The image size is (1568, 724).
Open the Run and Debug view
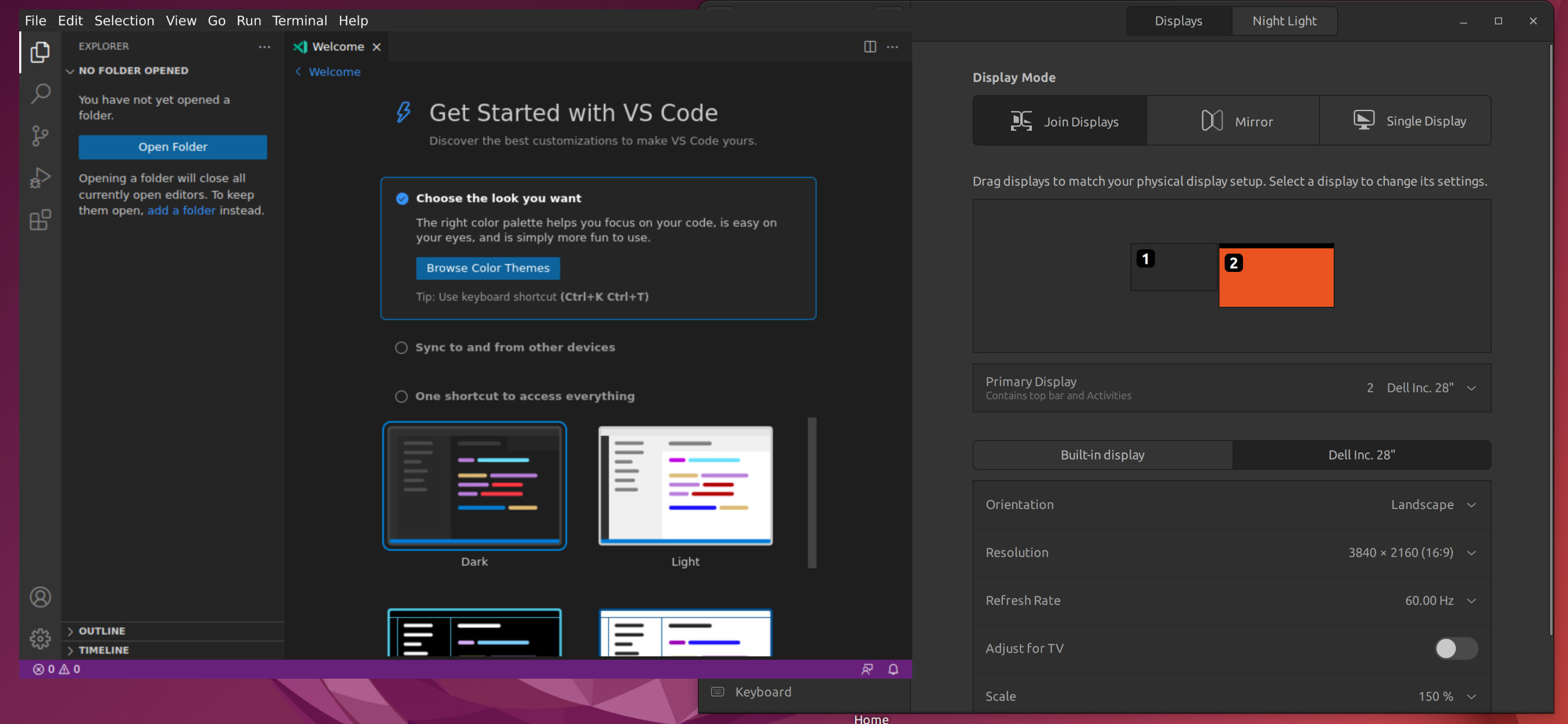pyautogui.click(x=40, y=178)
